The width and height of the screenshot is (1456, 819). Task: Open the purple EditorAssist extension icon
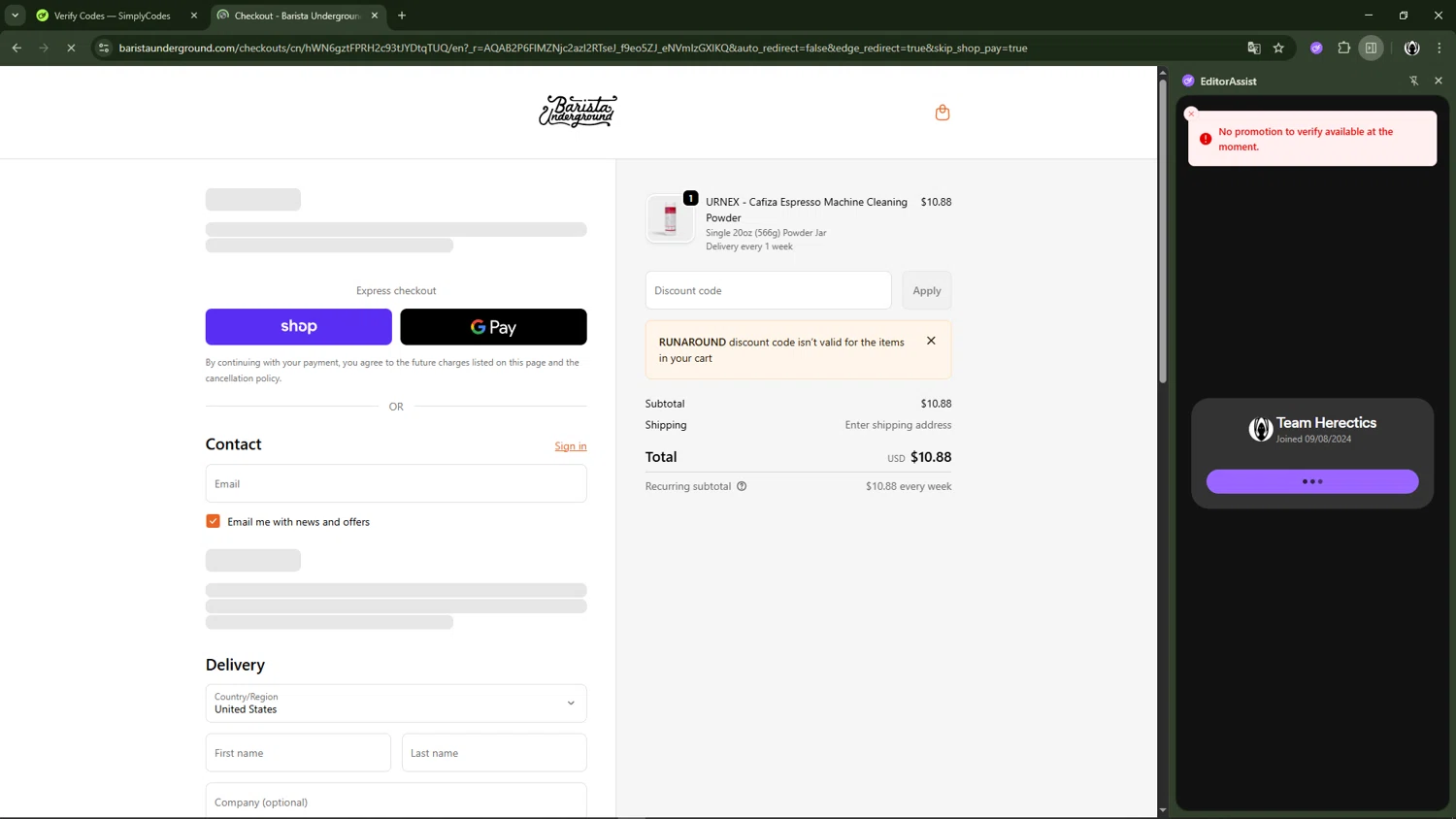(x=1316, y=48)
